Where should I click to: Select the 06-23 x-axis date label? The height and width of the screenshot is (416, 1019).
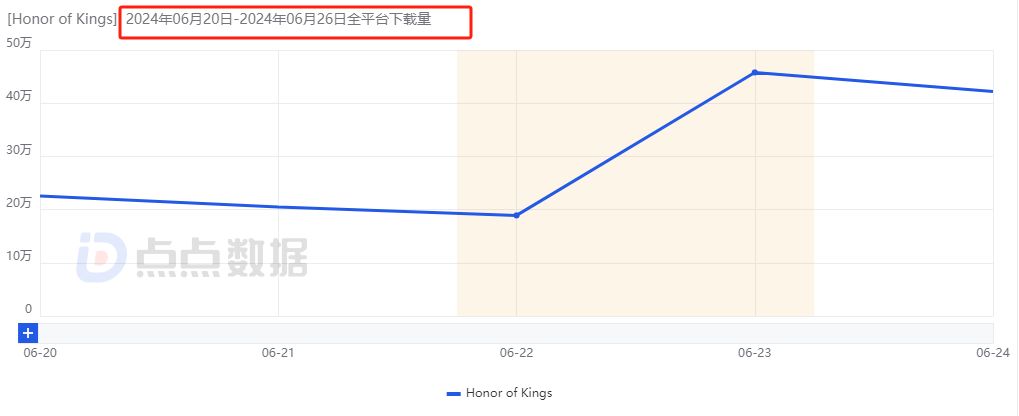[753, 353]
